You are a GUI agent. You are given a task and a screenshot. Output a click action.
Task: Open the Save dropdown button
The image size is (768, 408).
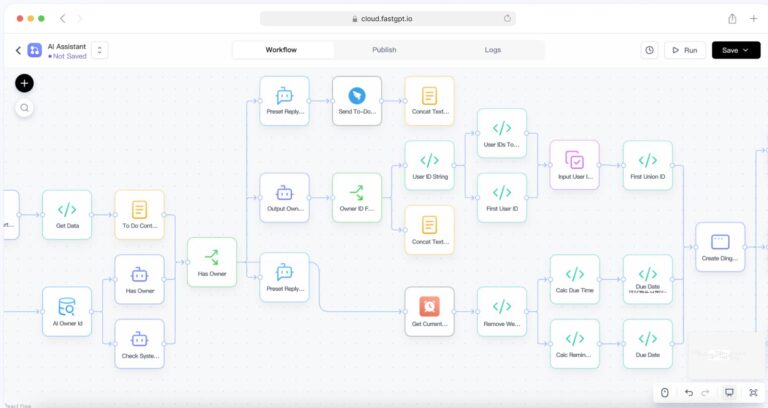coord(736,50)
